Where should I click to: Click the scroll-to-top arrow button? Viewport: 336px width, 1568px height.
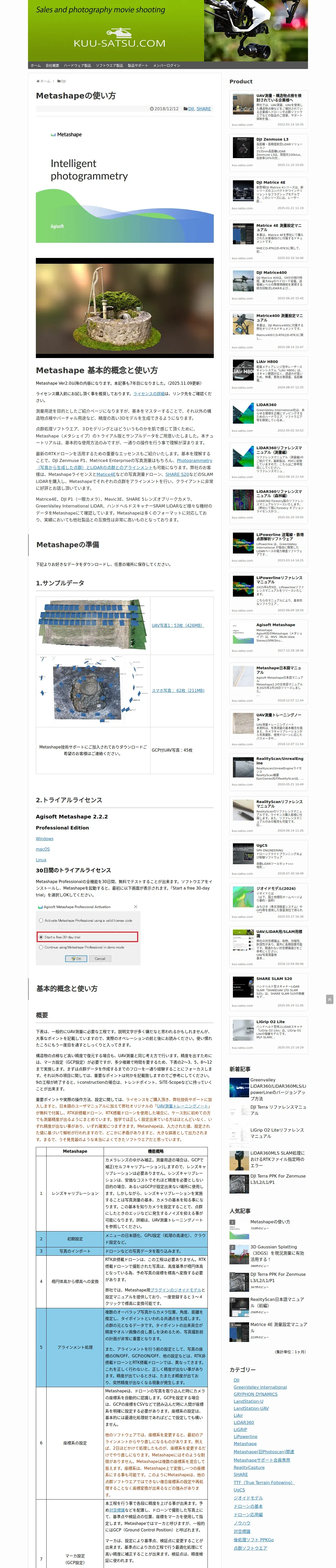tap(329, 1000)
